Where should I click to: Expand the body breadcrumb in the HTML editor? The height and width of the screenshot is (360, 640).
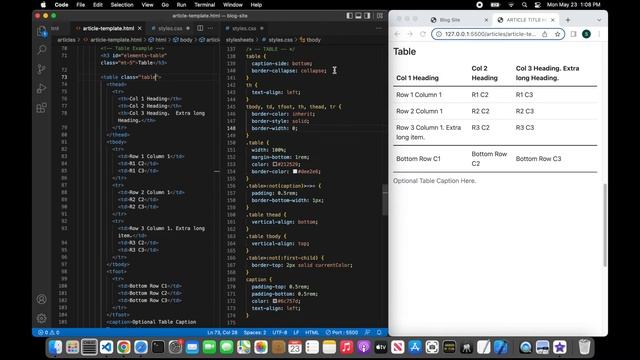(x=182, y=40)
